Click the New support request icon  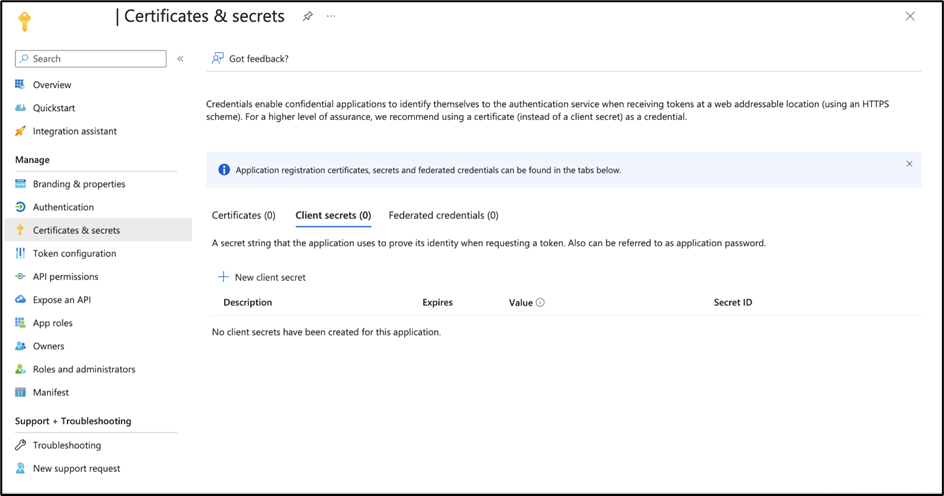point(20,468)
